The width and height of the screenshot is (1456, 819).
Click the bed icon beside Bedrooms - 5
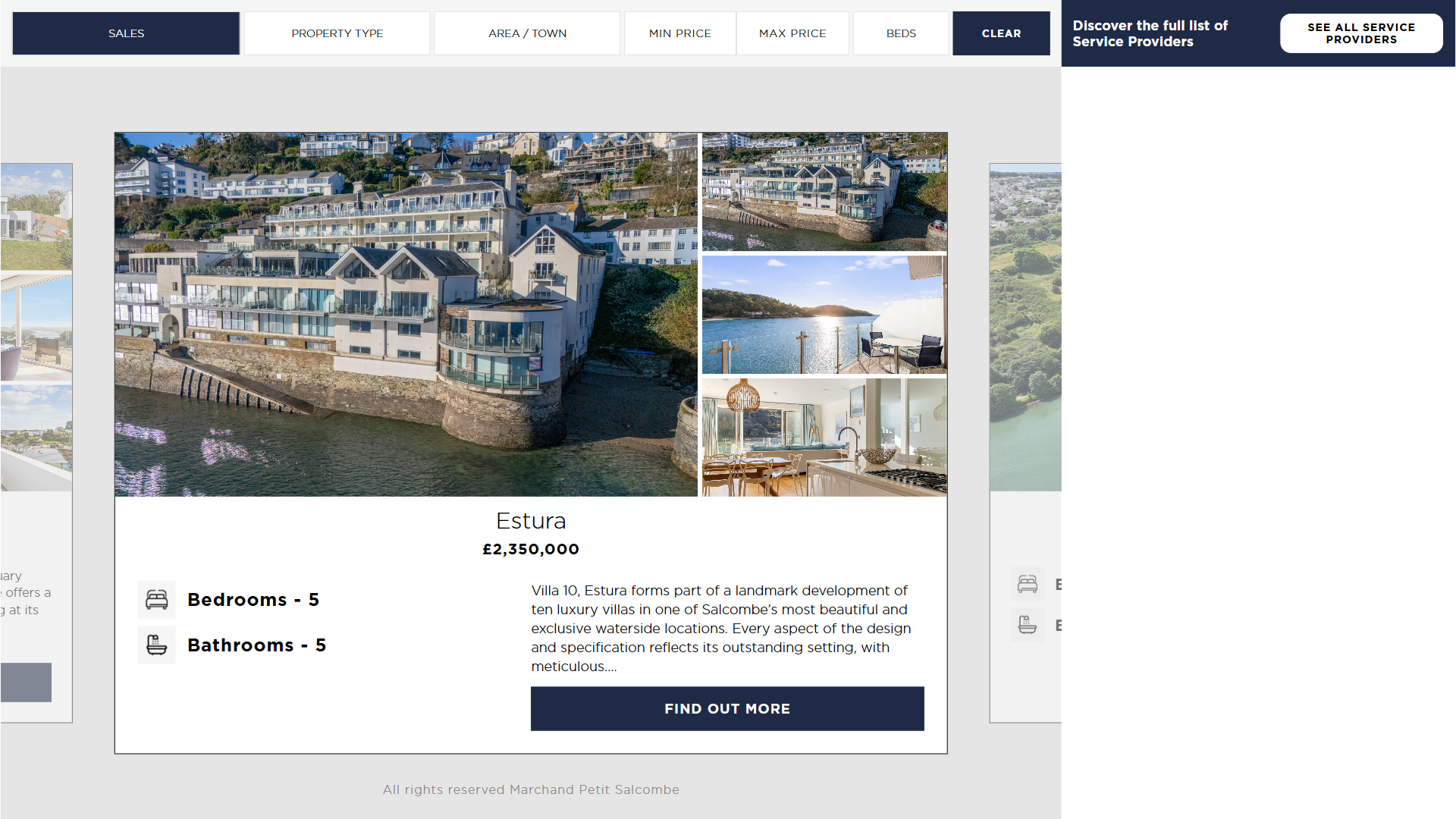157,600
